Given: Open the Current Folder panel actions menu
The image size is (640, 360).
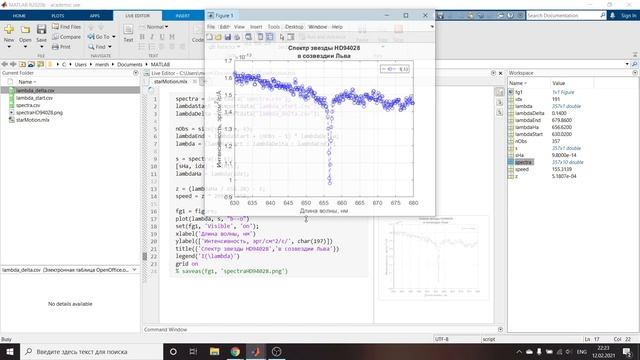Looking at the screenshot, I should tap(136, 73).
